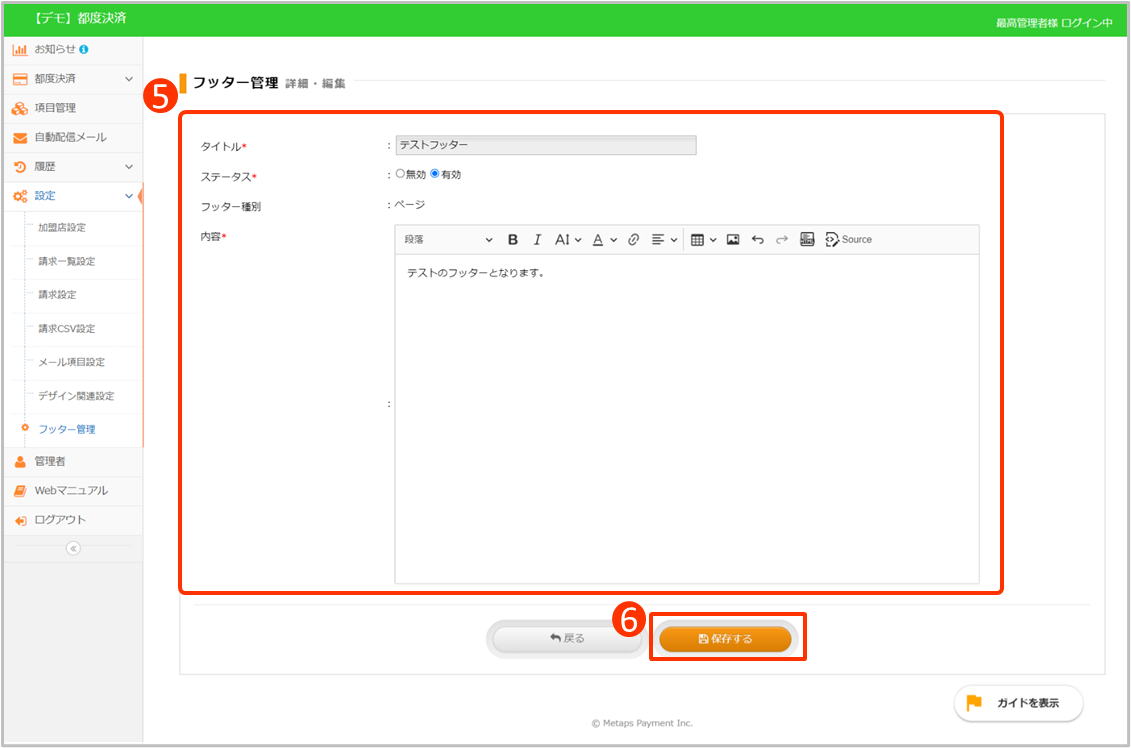
Task: Click the タイトル text input field
Action: [x=546, y=146]
